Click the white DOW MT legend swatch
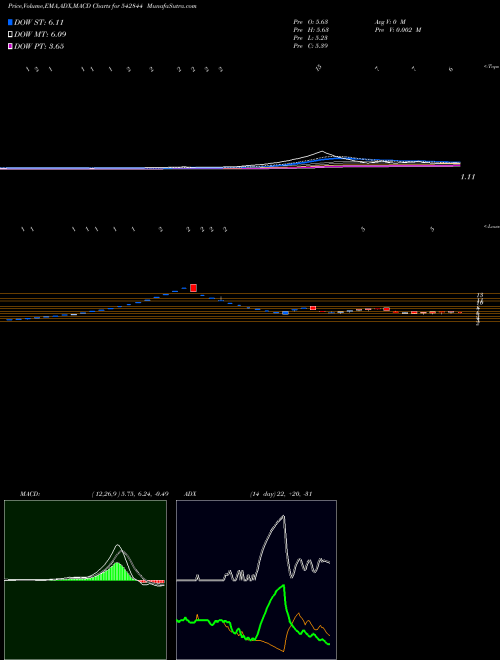The image size is (500, 660). [11, 35]
